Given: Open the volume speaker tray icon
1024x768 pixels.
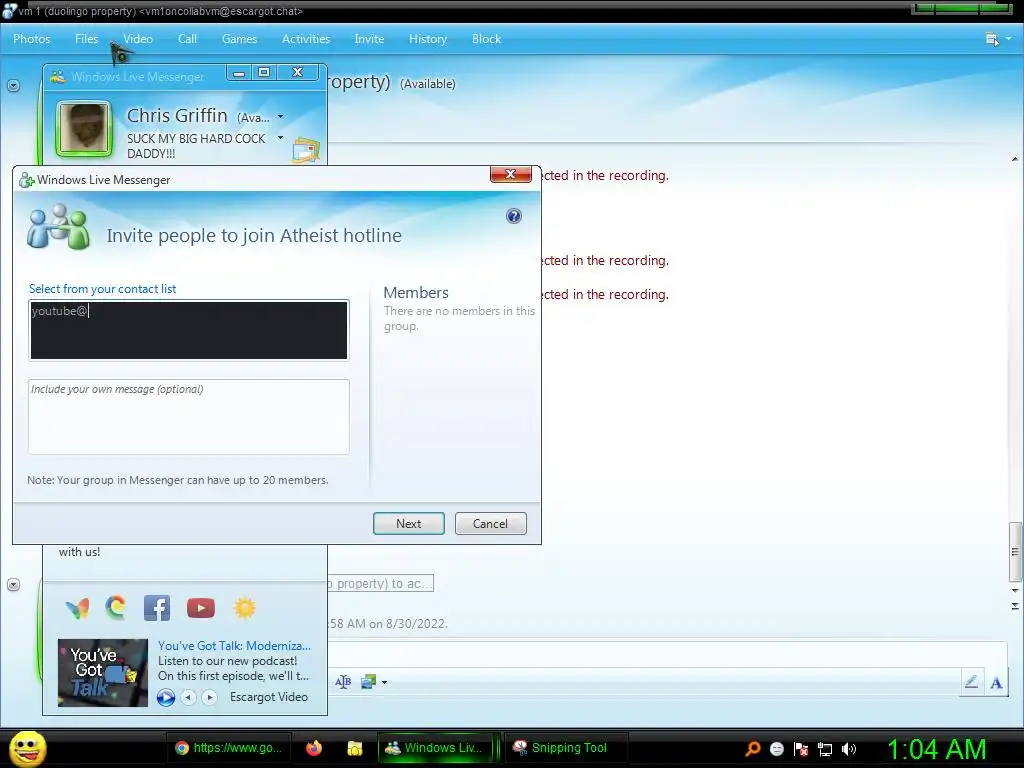Looking at the screenshot, I should click(848, 749).
